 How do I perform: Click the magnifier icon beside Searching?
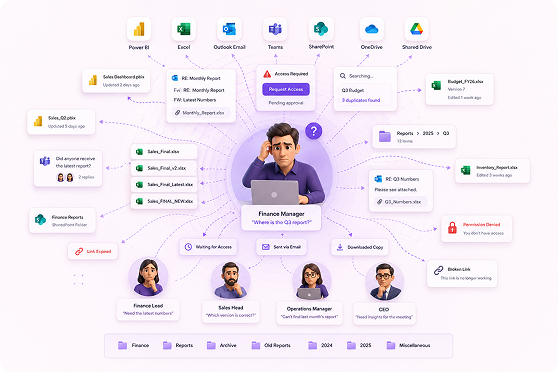(343, 76)
